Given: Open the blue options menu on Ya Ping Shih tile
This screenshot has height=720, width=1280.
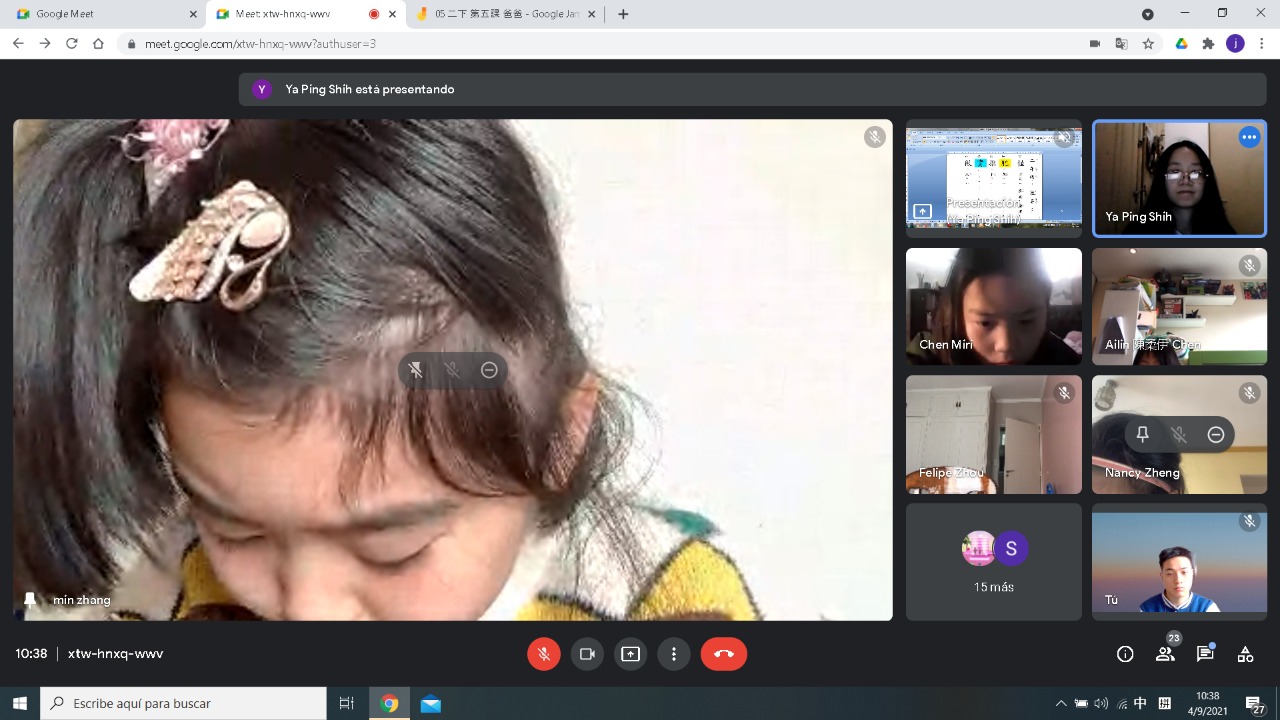Looking at the screenshot, I should pyautogui.click(x=1249, y=138).
